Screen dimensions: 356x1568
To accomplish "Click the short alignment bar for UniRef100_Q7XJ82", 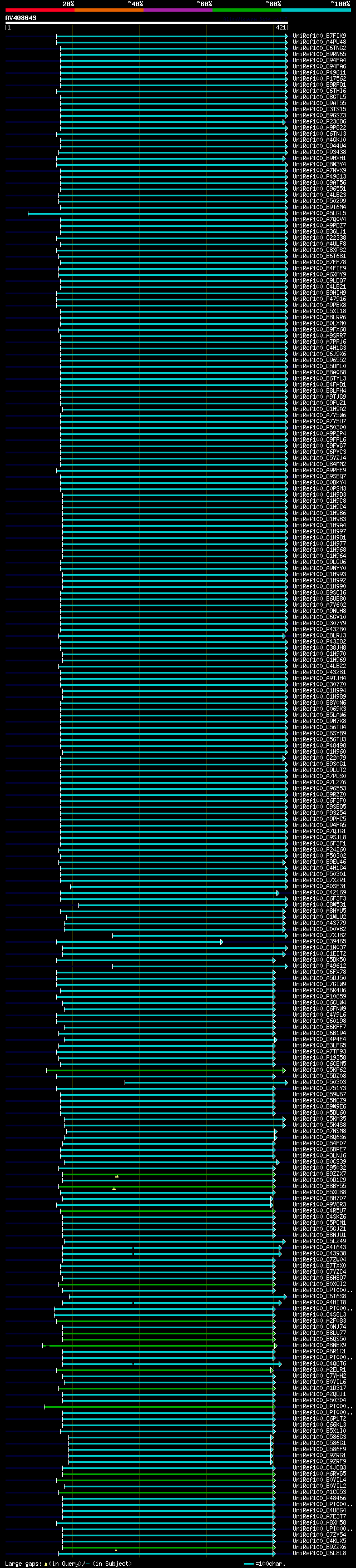I will pyautogui.click(x=200, y=936).
